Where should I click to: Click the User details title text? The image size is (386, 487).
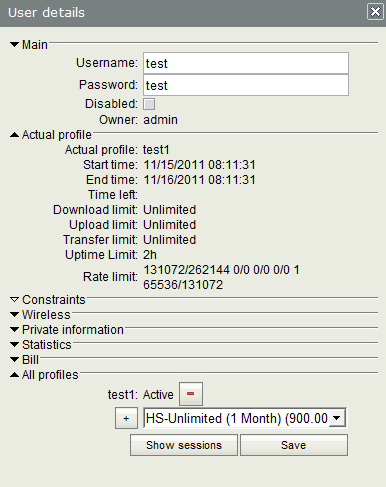coord(46,13)
